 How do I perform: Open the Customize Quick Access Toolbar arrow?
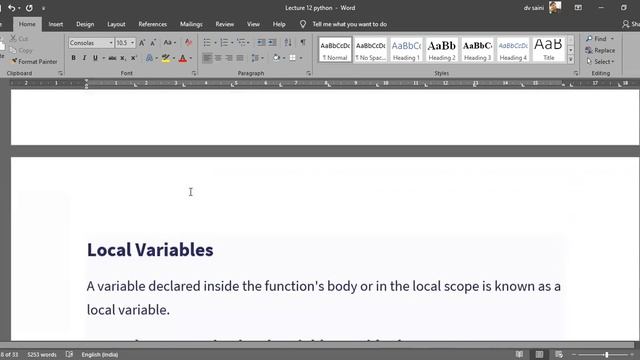point(43,8)
